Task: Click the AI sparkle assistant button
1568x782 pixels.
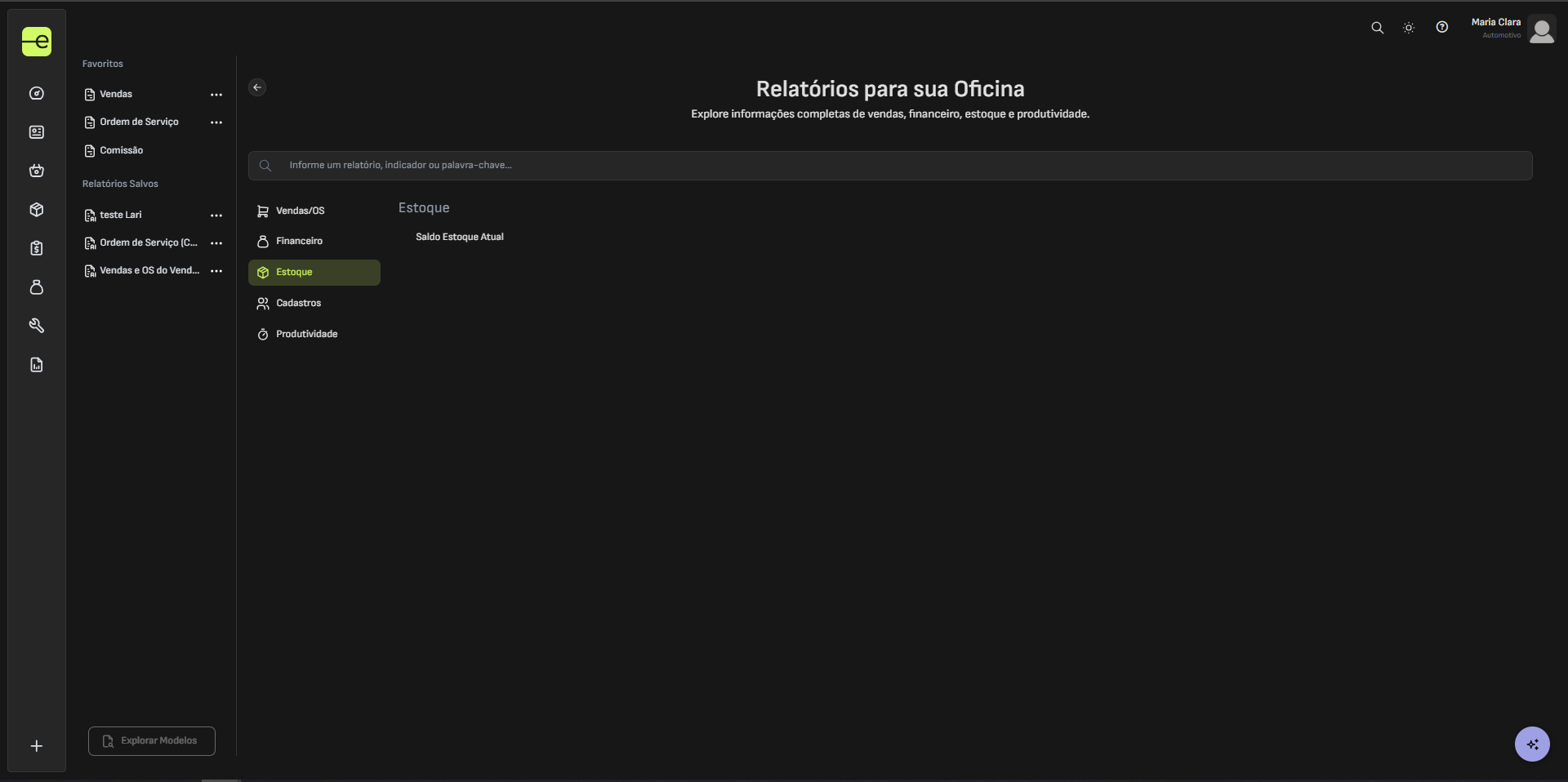Action: (1531, 744)
